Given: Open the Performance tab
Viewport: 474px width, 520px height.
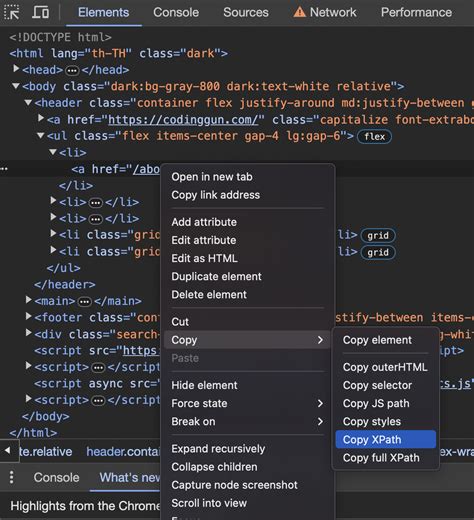Looking at the screenshot, I should tap(416, 12).
